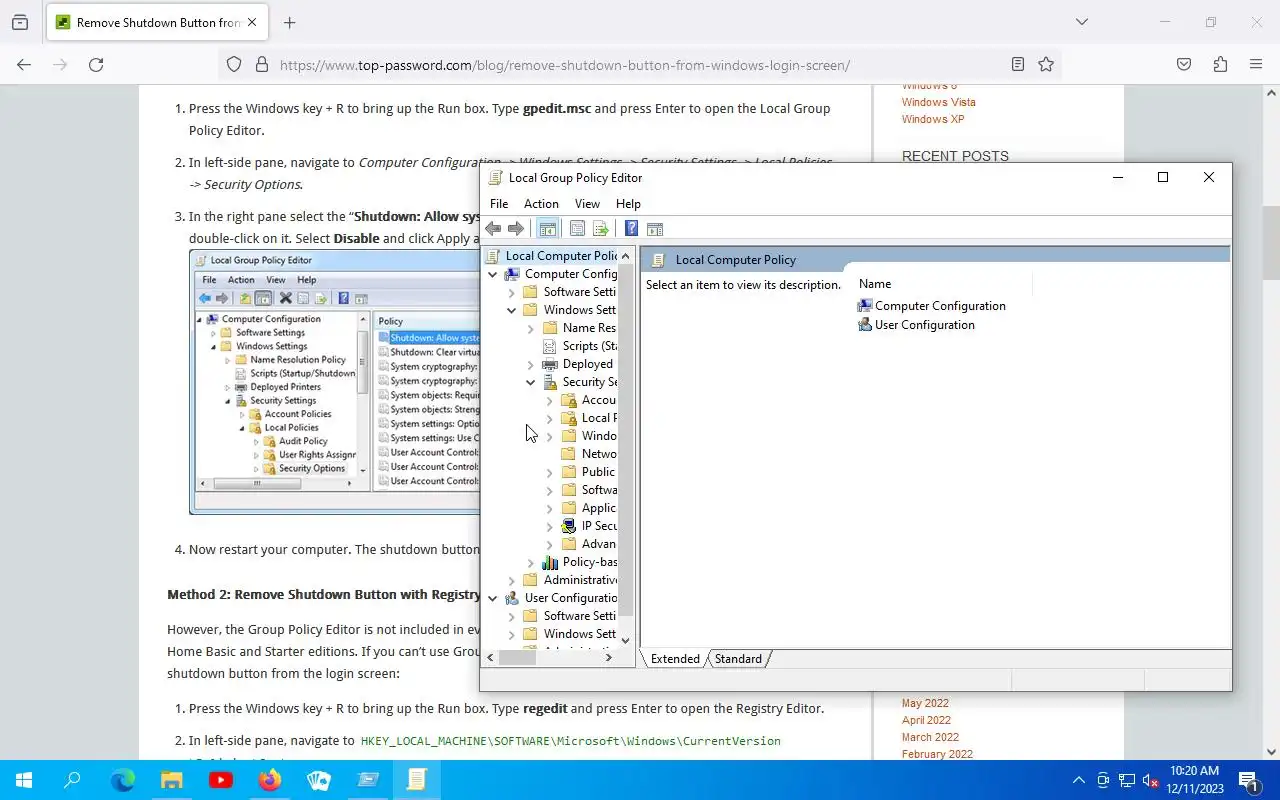Select User Configuration in the right pane list

click(x=916, y=325)
